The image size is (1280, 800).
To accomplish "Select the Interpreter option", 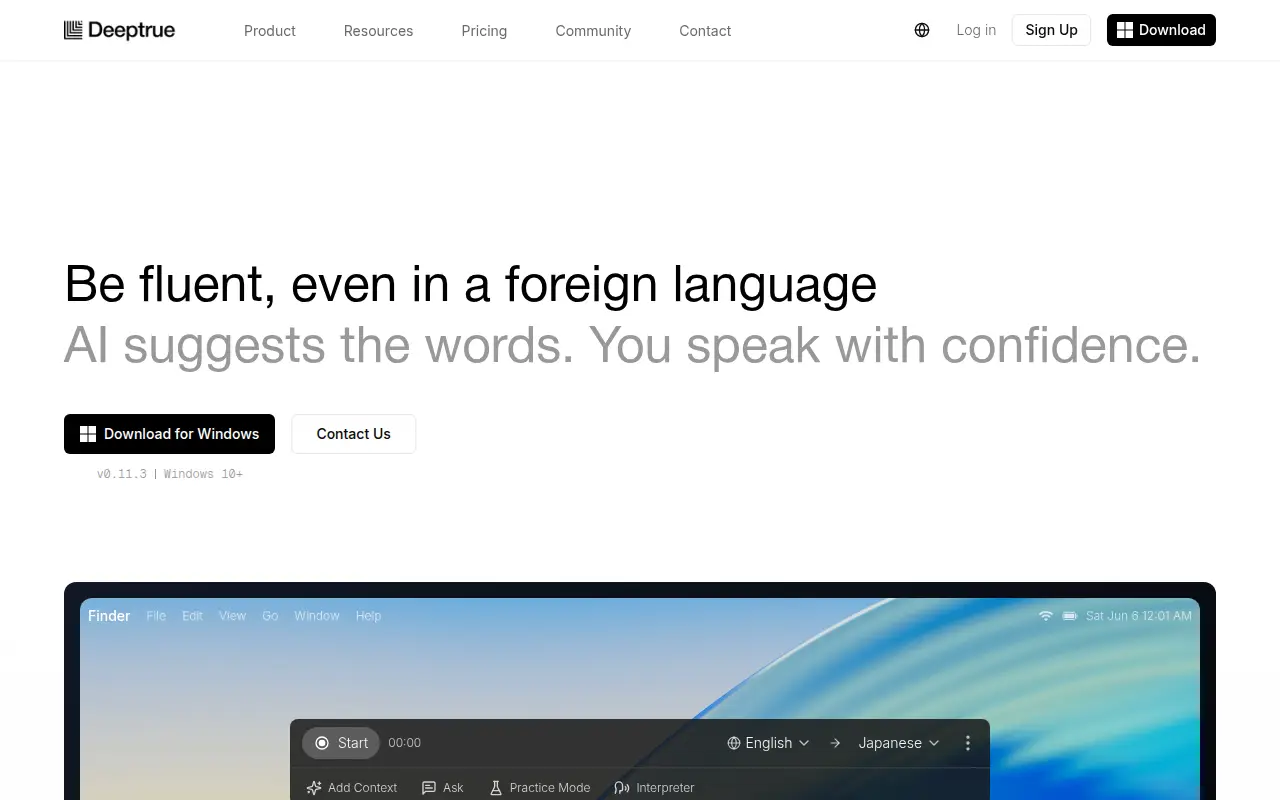I will 654,788.
